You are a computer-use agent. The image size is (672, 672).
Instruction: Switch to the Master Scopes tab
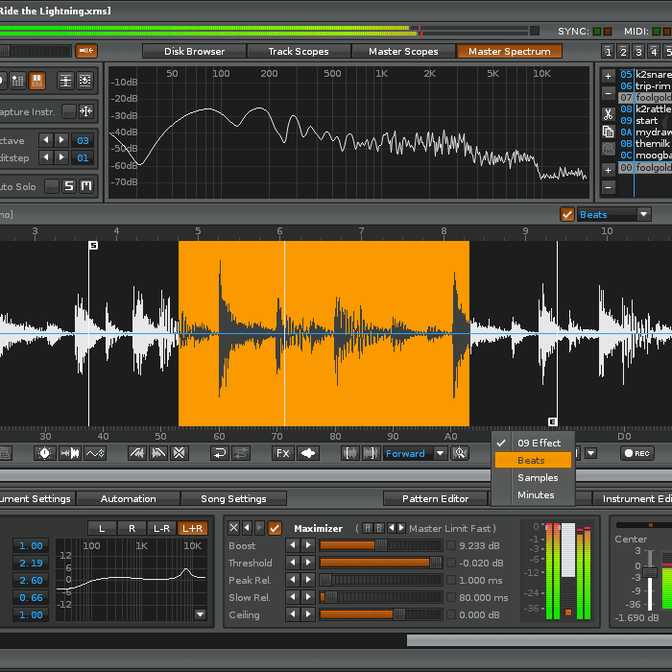click(x=403, y=51)
